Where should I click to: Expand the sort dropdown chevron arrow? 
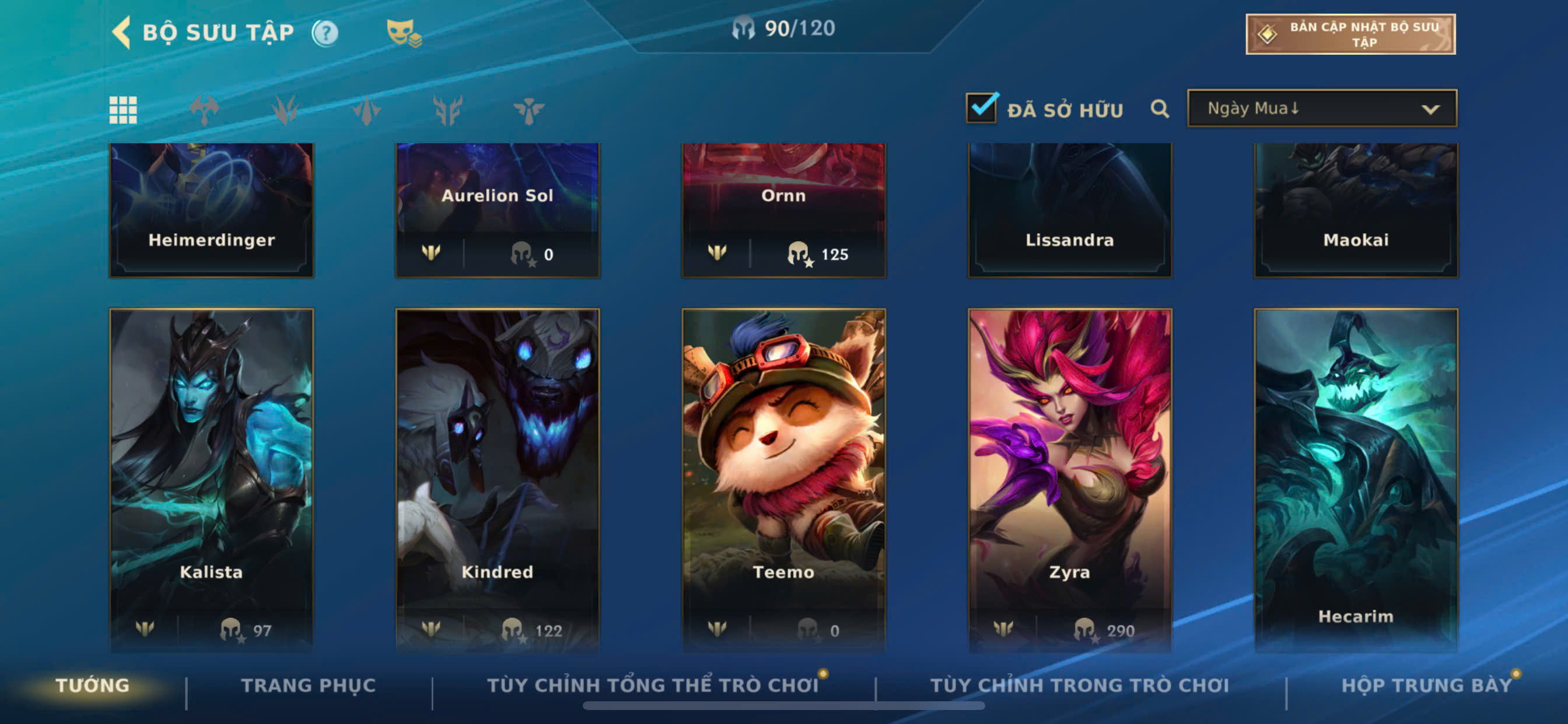coord(1430,110)
